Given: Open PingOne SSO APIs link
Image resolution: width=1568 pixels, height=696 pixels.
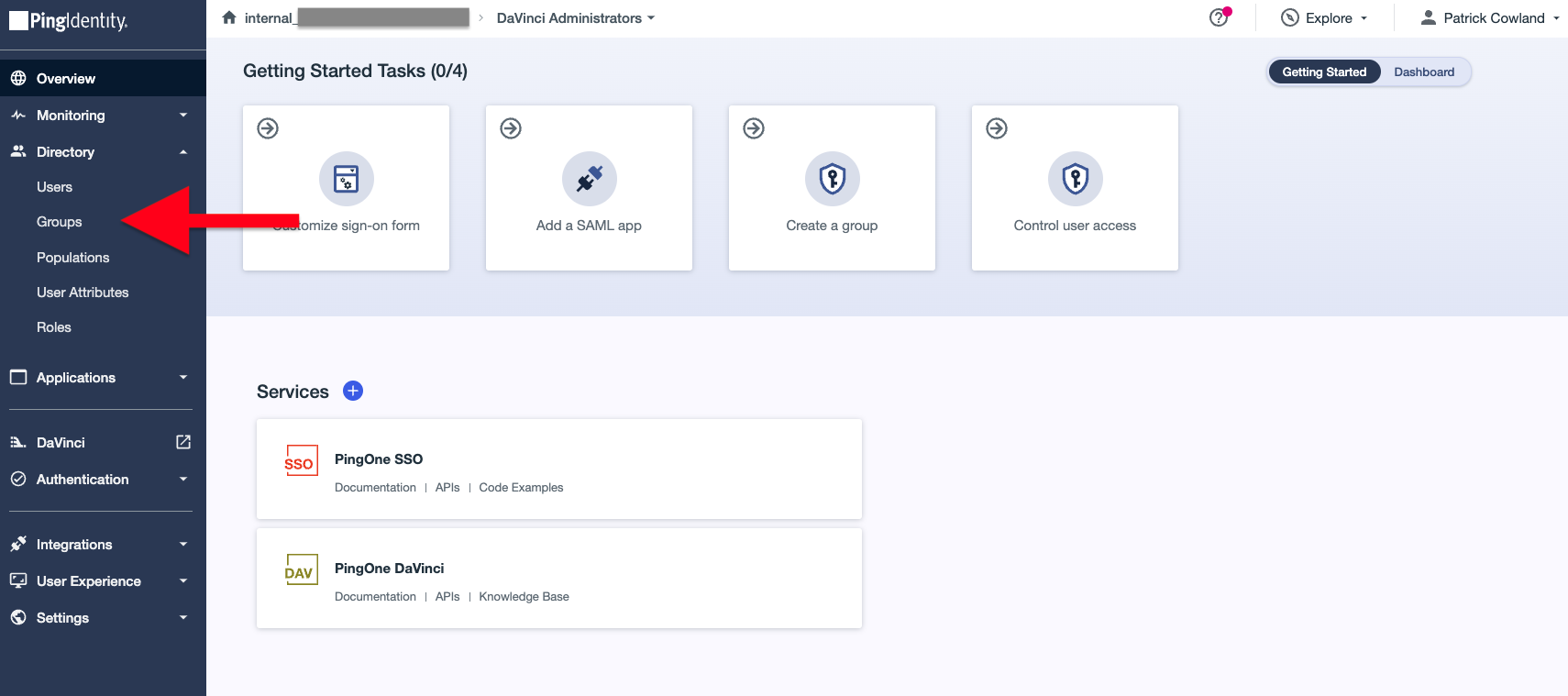Looking at the screenshot, I should click(447, 487).
